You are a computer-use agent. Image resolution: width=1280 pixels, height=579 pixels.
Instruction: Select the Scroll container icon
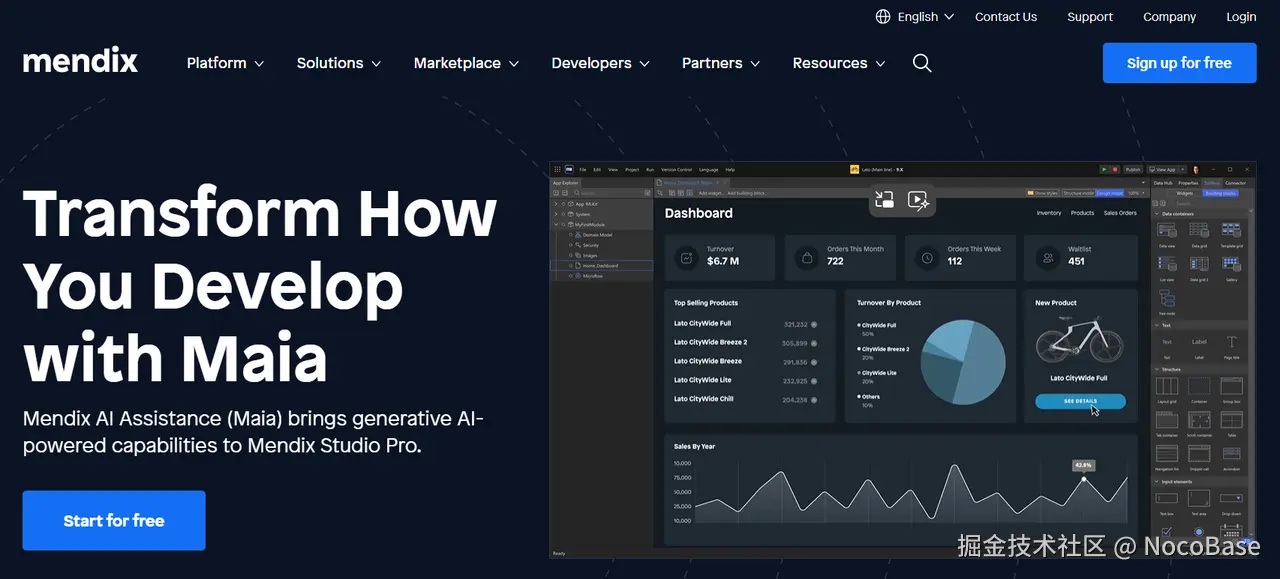(1199, 420)
